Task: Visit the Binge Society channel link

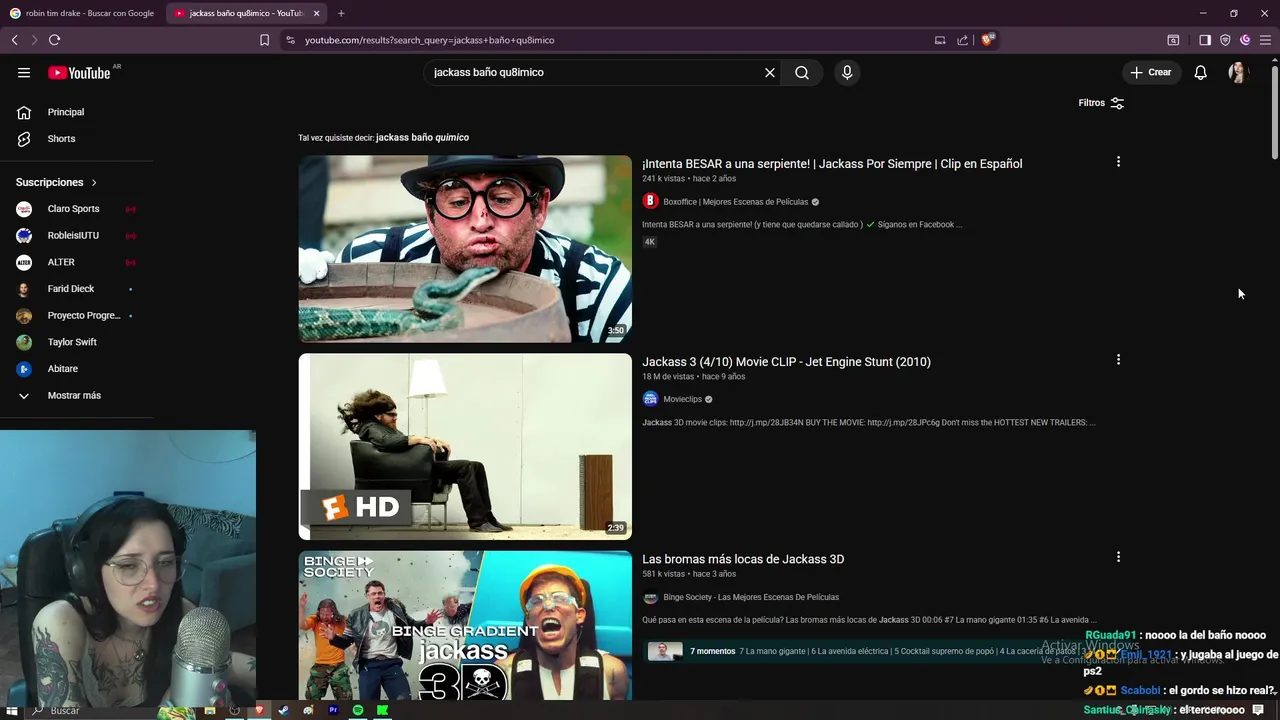Action: pos(751,597)
